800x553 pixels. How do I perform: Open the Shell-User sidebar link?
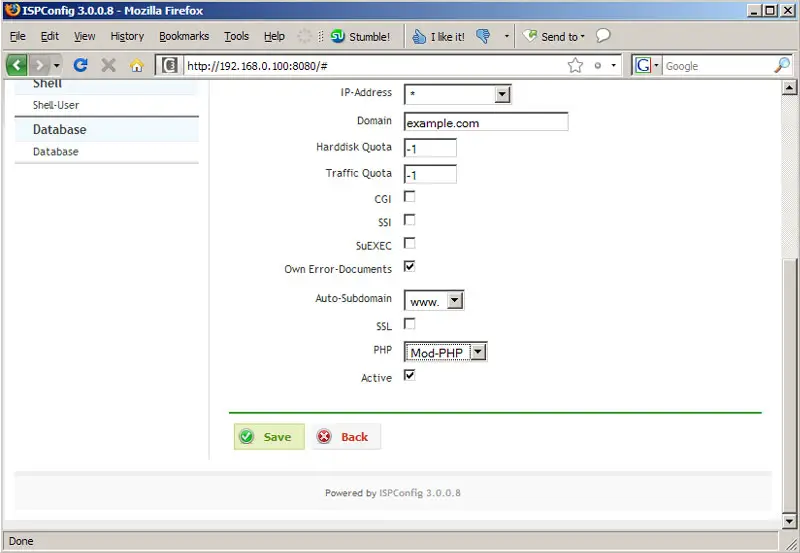tap(56, 105)
